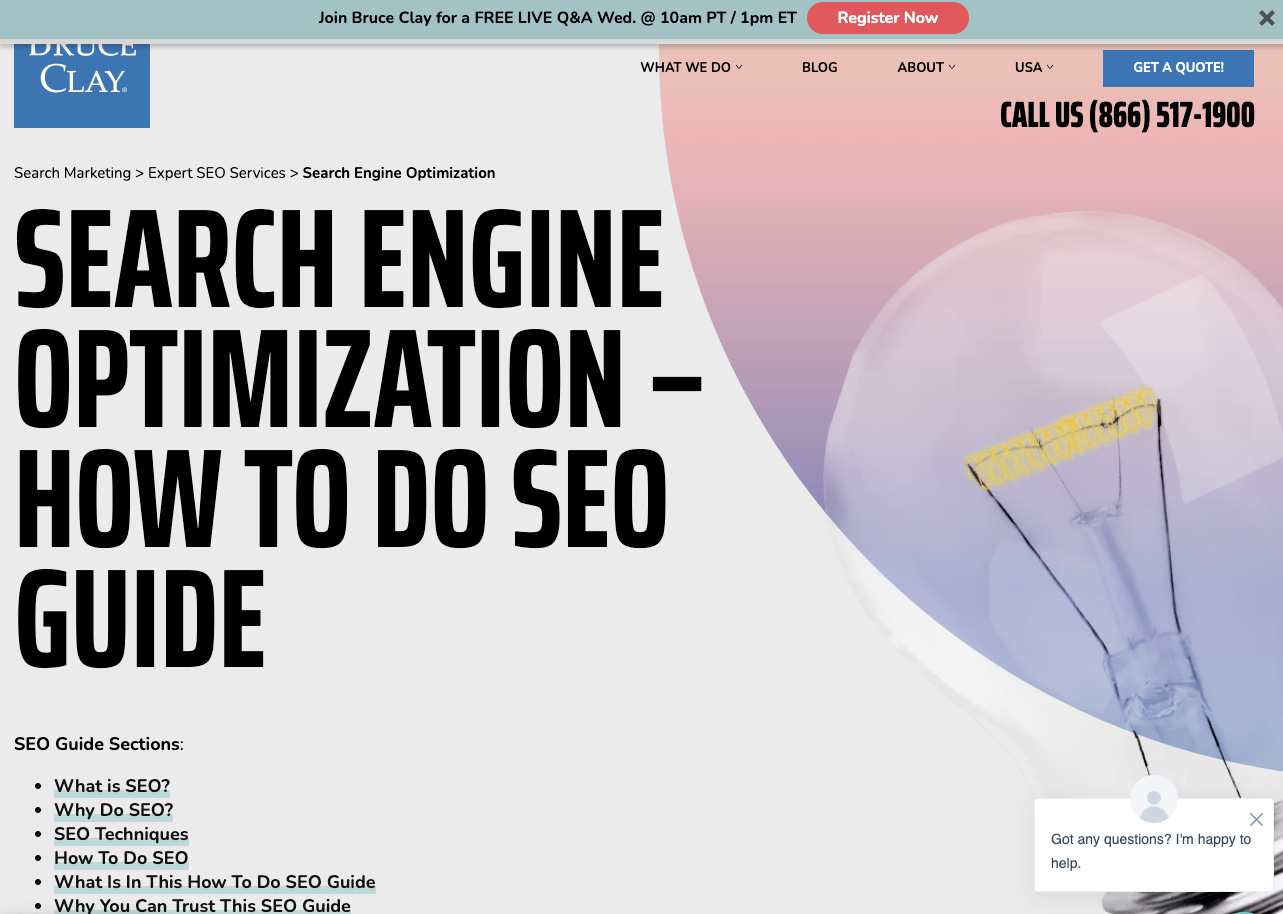Open the chat agent avatar

coord(1154,800)
